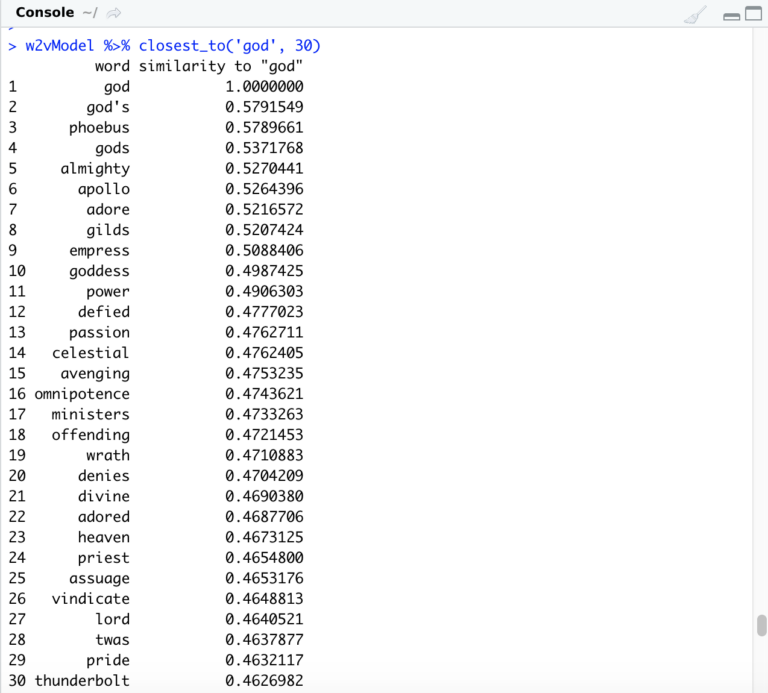This screenshot has height=693, width=768.
Task: Click the word 'celestial' in row 14
Action: 91,353
